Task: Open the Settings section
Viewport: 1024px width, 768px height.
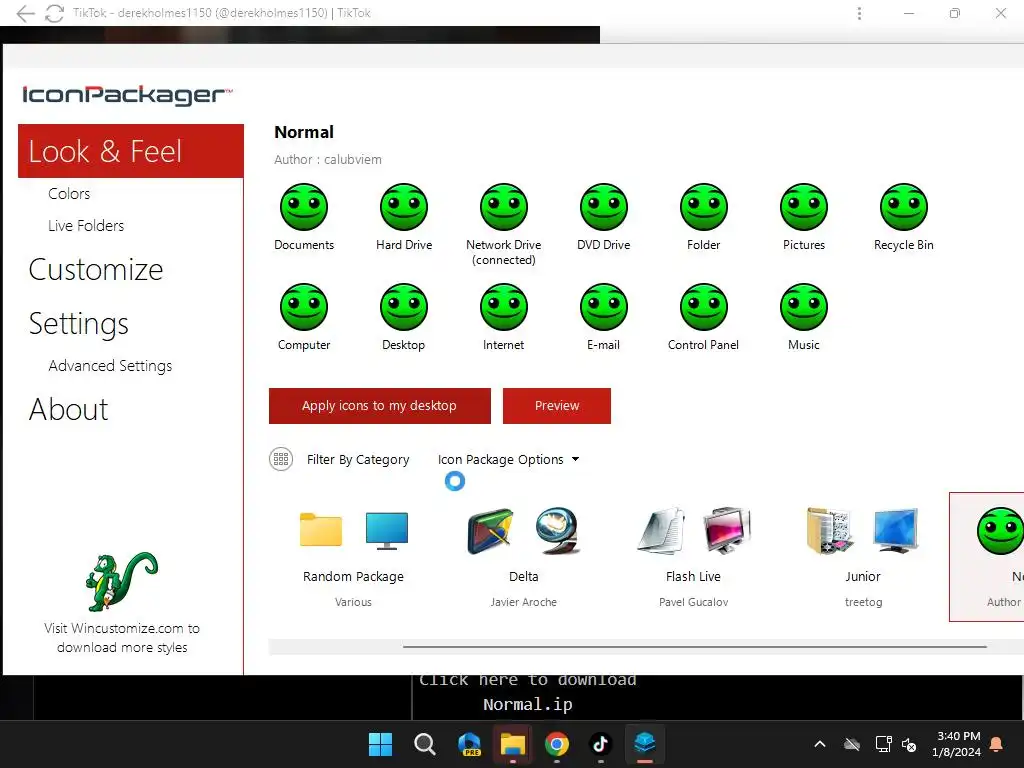Action: click(x=78, y=323)
